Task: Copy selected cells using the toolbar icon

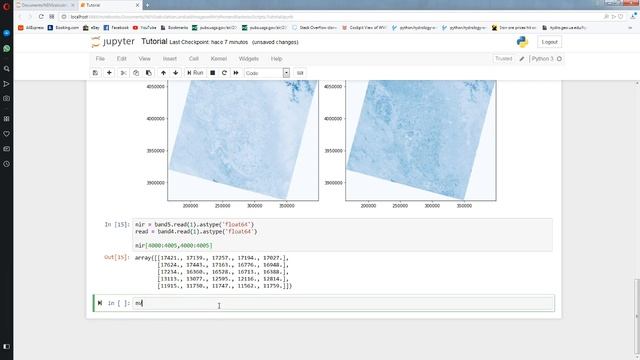Action: point(136,73)
